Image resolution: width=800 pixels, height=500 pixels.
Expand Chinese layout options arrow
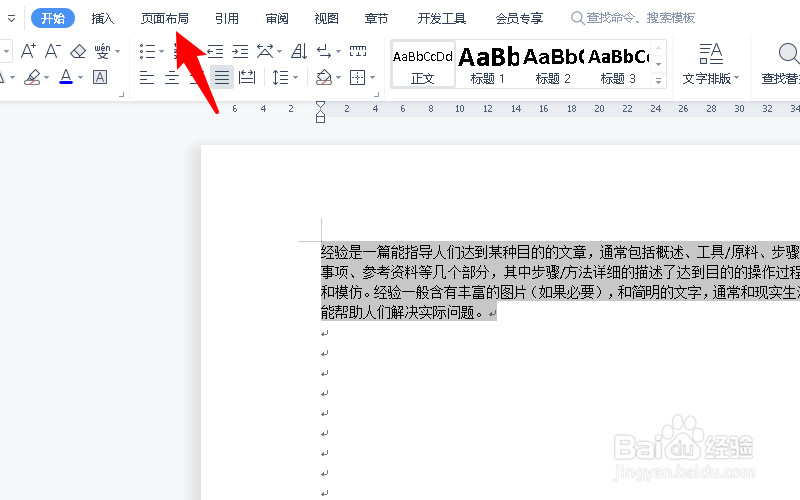(279, 51)
